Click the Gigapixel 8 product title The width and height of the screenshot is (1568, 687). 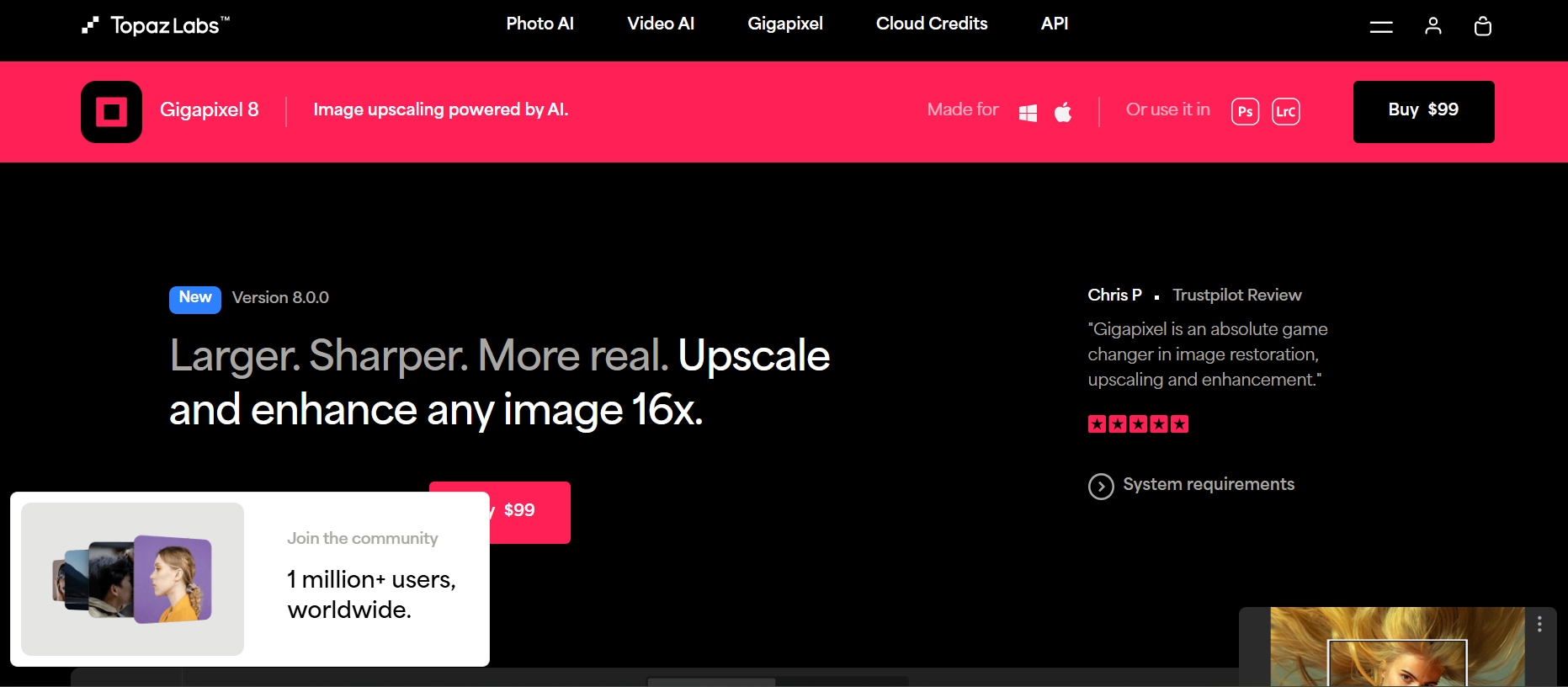209,109
